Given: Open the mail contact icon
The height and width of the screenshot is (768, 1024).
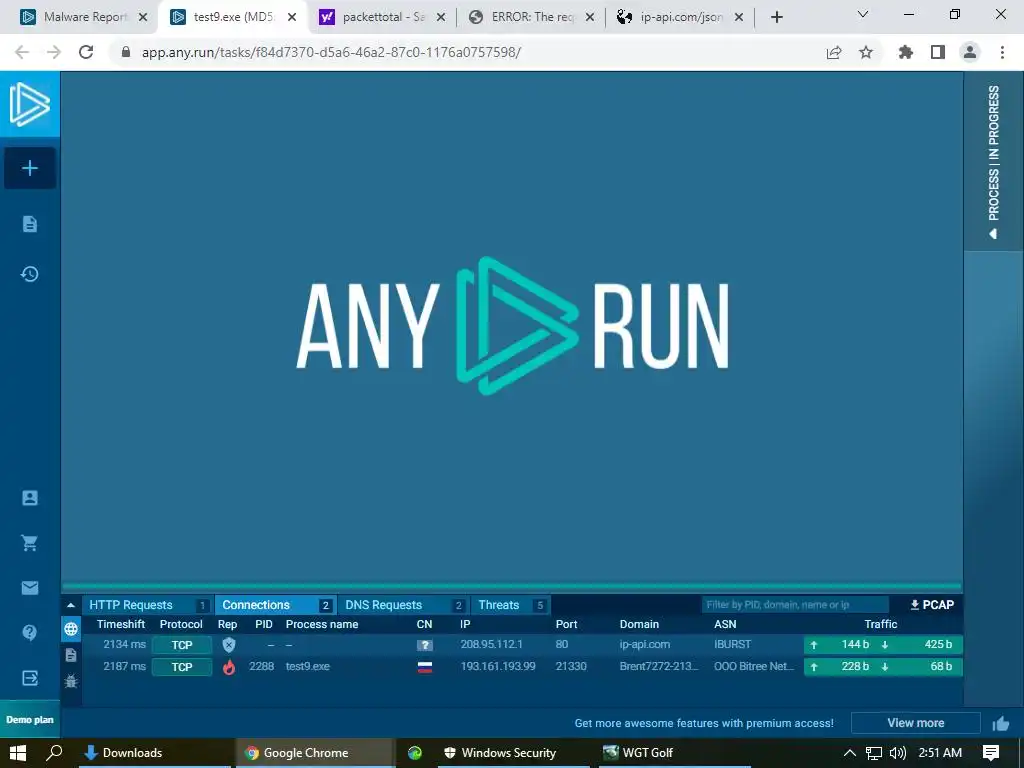Looking at the screenshot, I should coord(30,588).
